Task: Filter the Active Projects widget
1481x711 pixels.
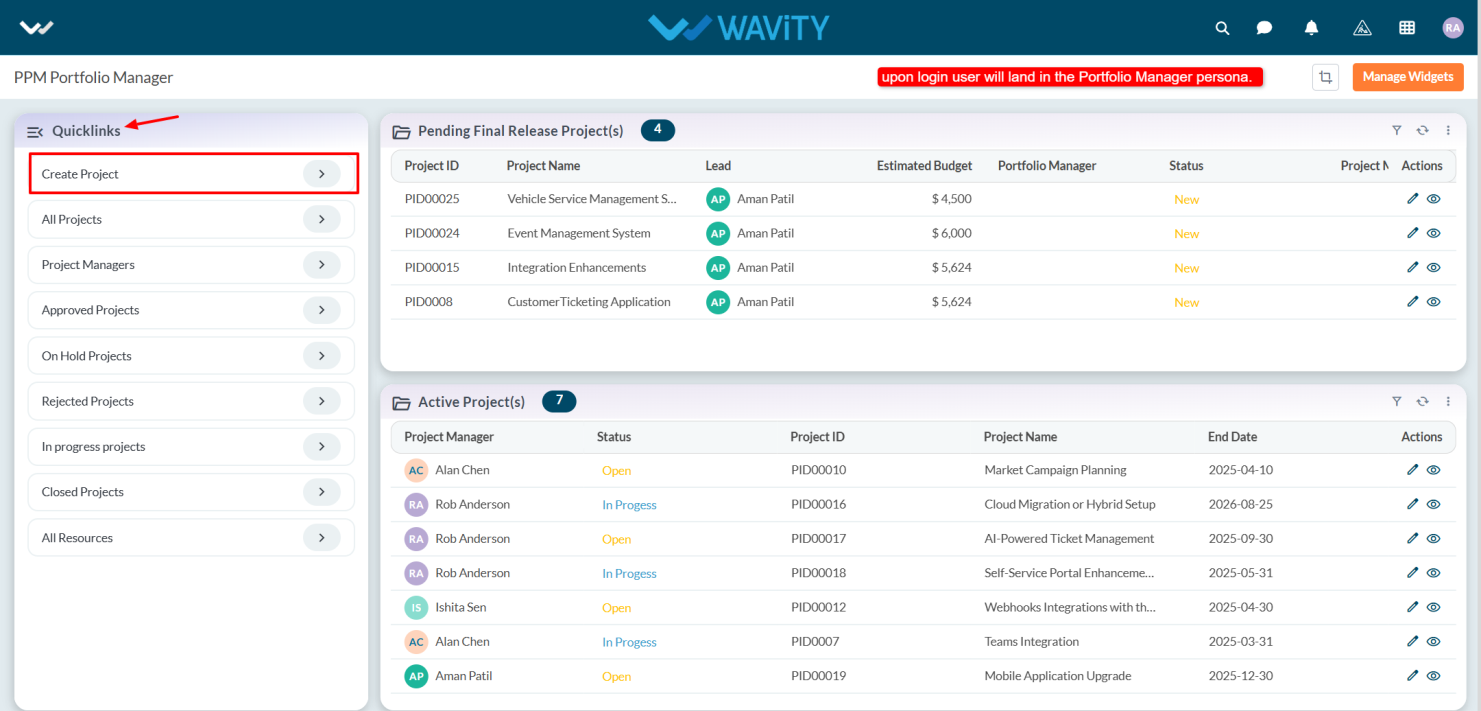Action: pyautogui.click(x=1397, y=401)
